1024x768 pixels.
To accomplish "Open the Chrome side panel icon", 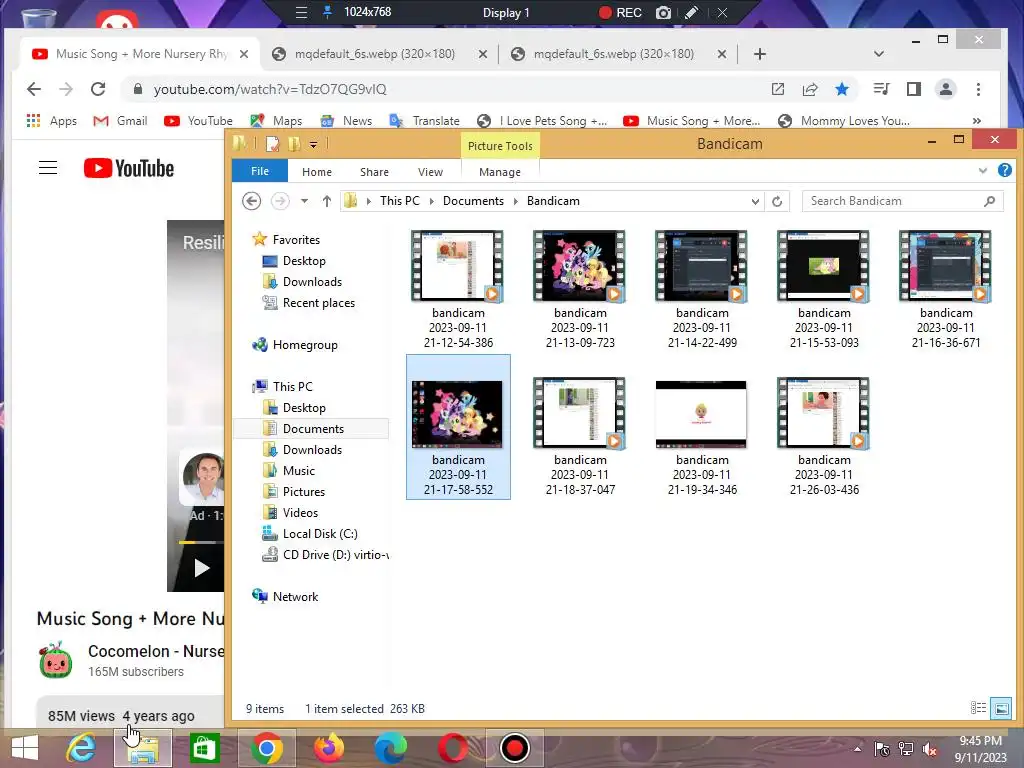I will (x=914, y=89).
